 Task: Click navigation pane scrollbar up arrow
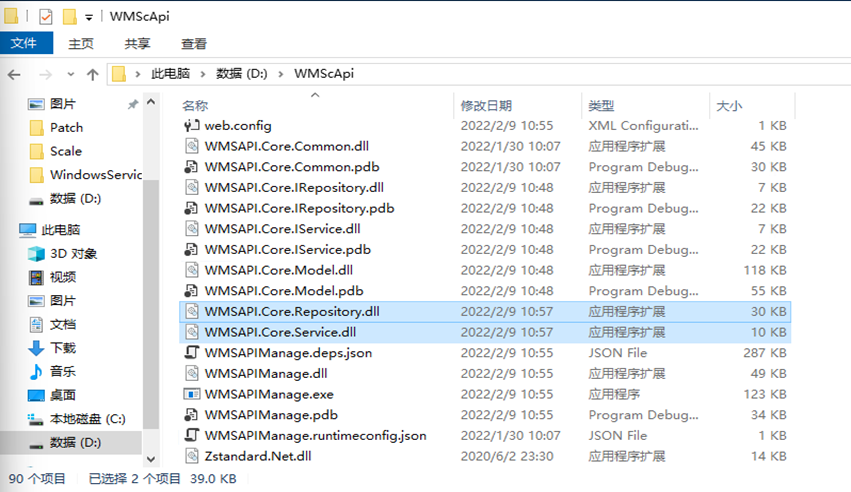pyautogui.click(x=151, y=102)
